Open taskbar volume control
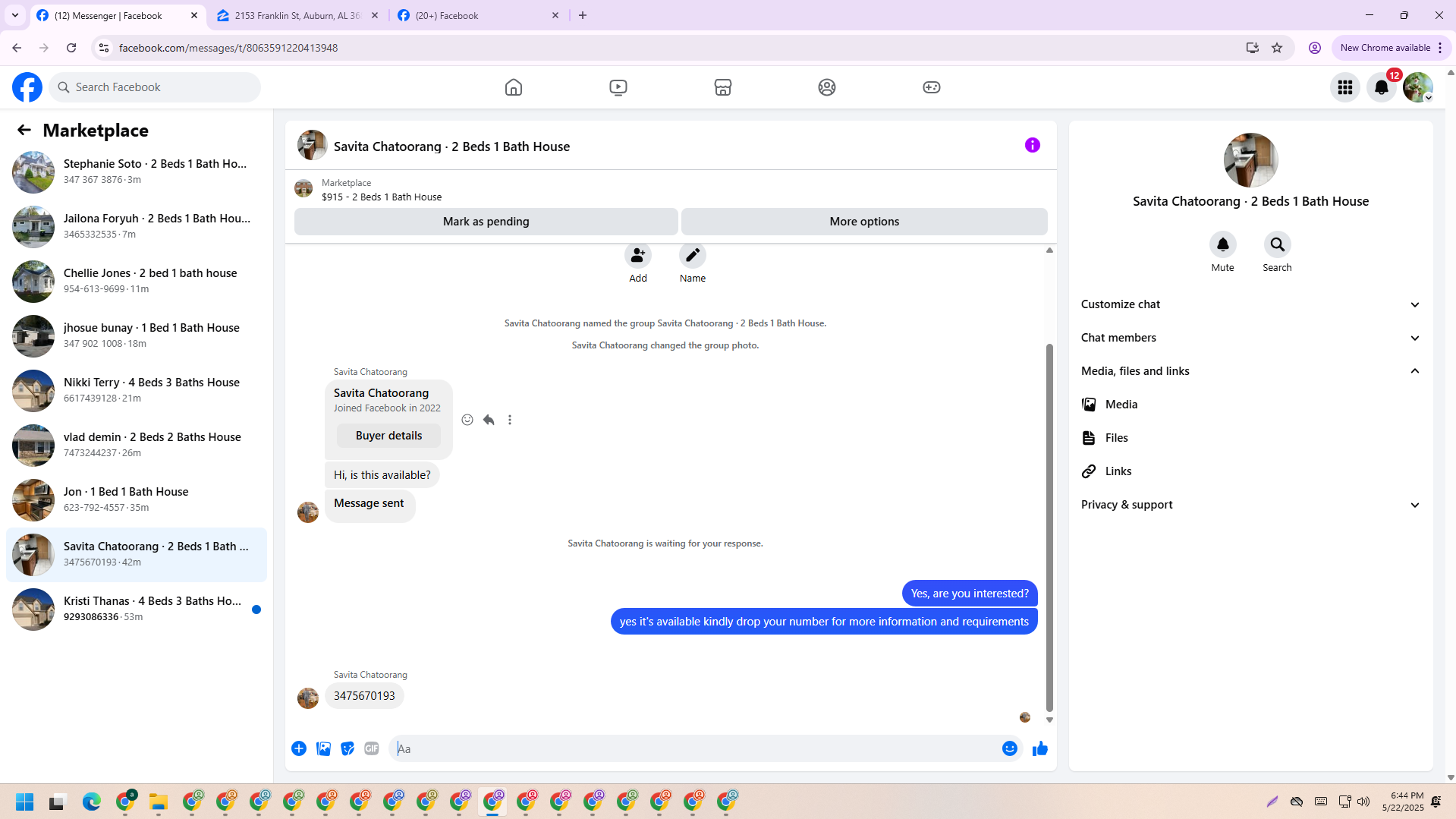The height and width of the screenshot is (819, 1456). [1363, 802]
